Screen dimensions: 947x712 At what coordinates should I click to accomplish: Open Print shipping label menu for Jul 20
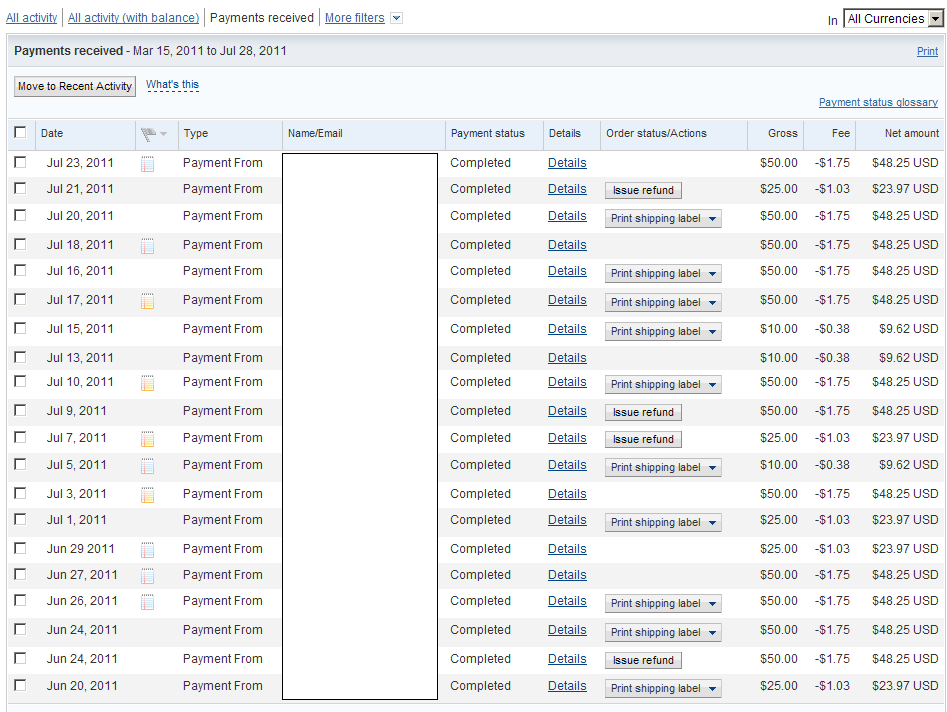(663, 218)
